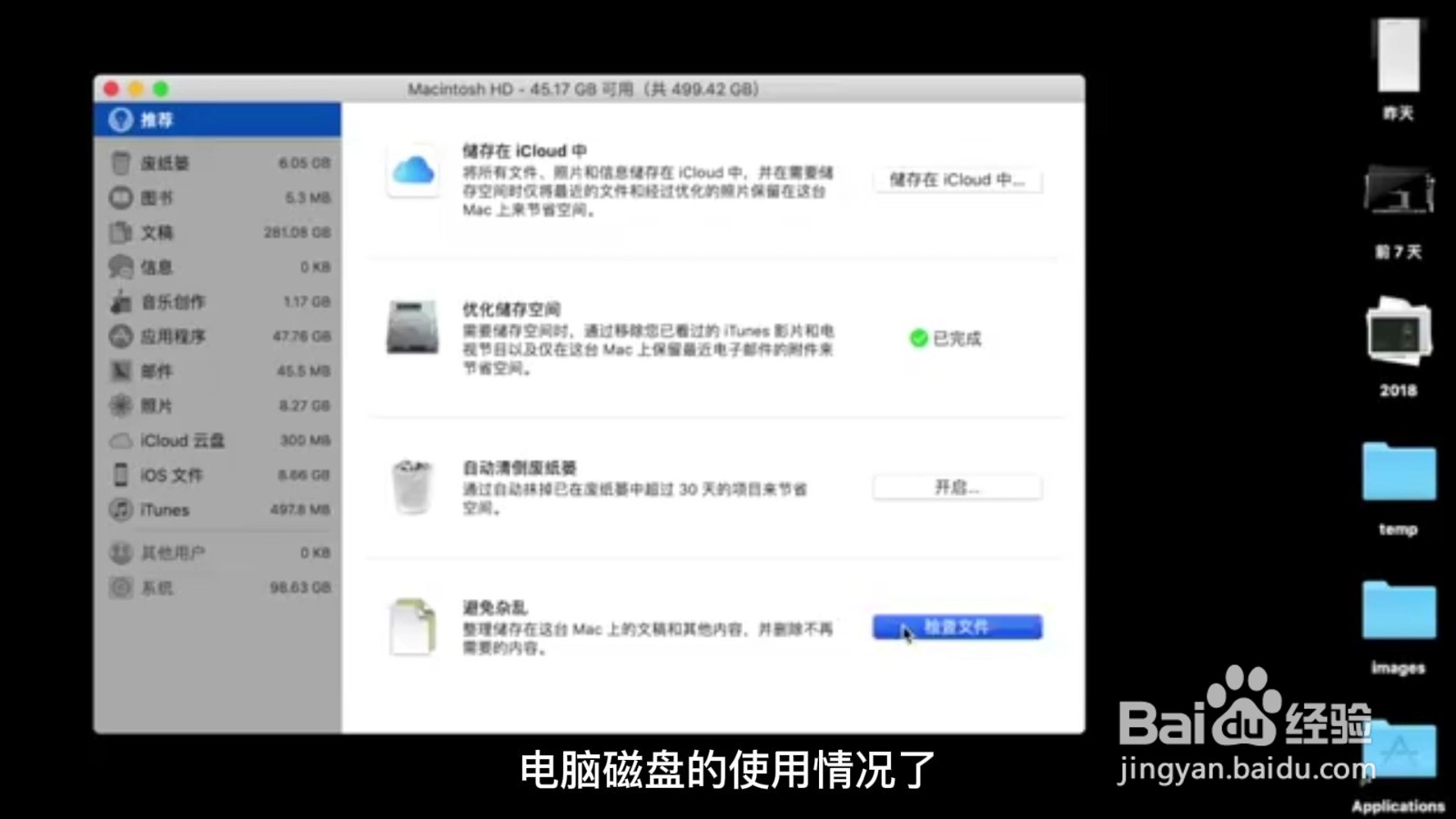This screenshot has width=1456, height=819.
Task: Click the blue iCloud cloud icon
Action: [x=413, y=170]
